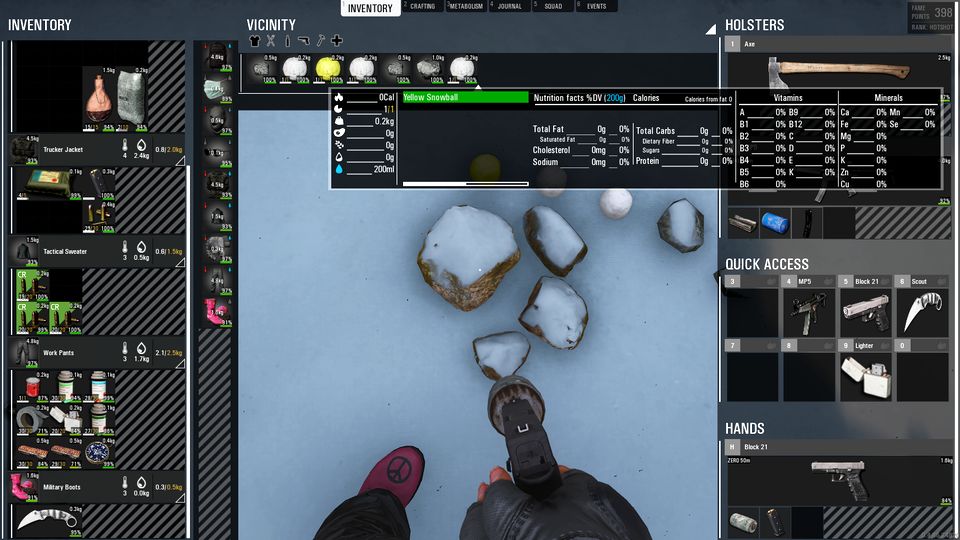Viewport: 960px width, 540px height.
Task: Select Scout knife in quick access slot 6
Action: [x=922, y=312]
